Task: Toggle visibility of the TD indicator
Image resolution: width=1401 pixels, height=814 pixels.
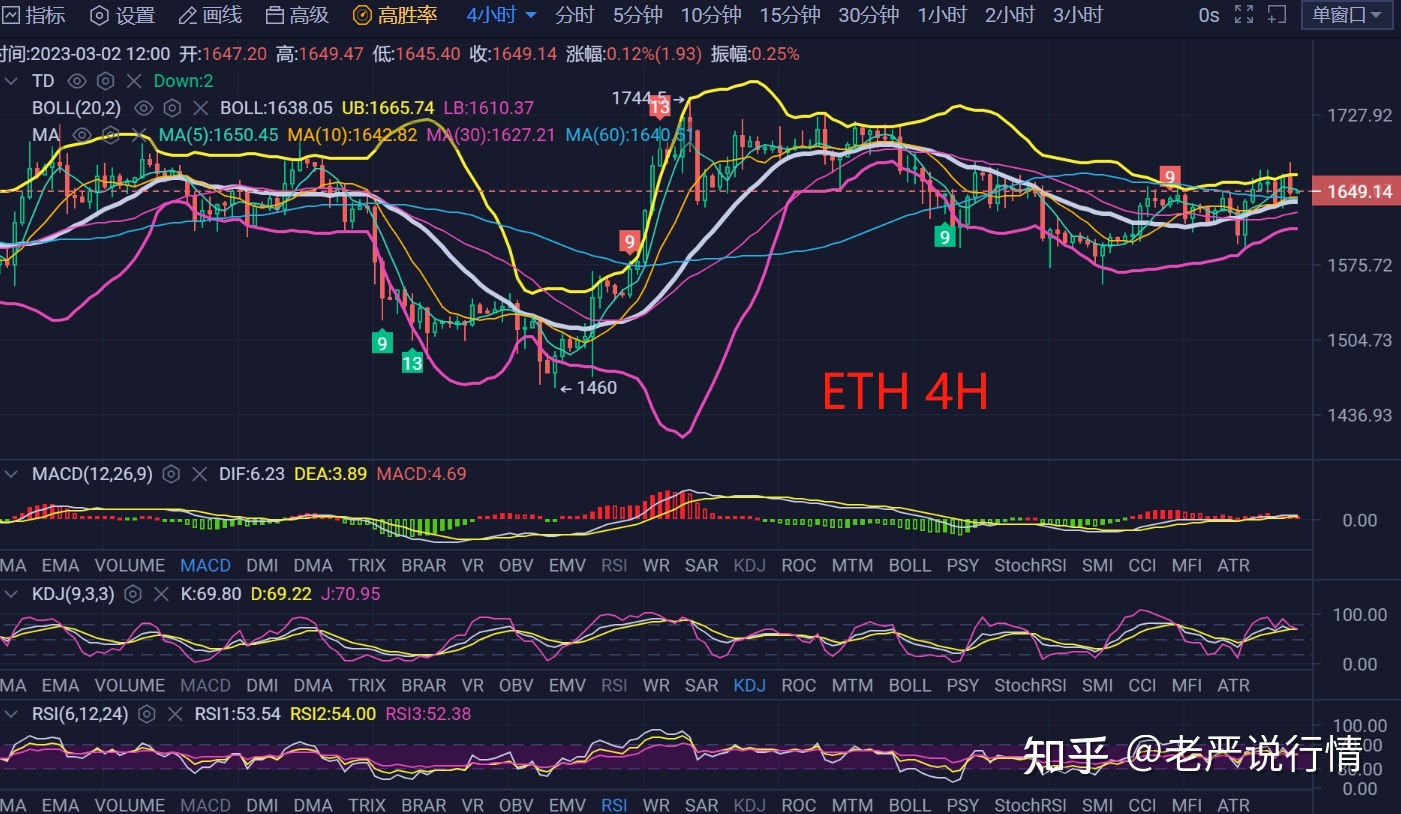Action: pyautogui.click(x=77, y=80)
